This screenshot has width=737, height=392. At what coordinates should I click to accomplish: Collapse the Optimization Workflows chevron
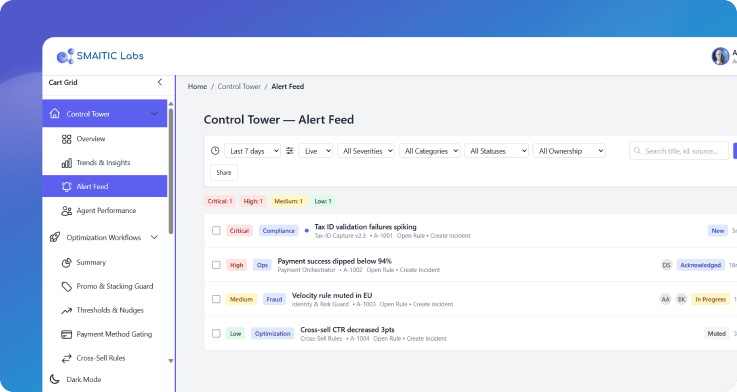pyautogui.click(x=154, y=237)
